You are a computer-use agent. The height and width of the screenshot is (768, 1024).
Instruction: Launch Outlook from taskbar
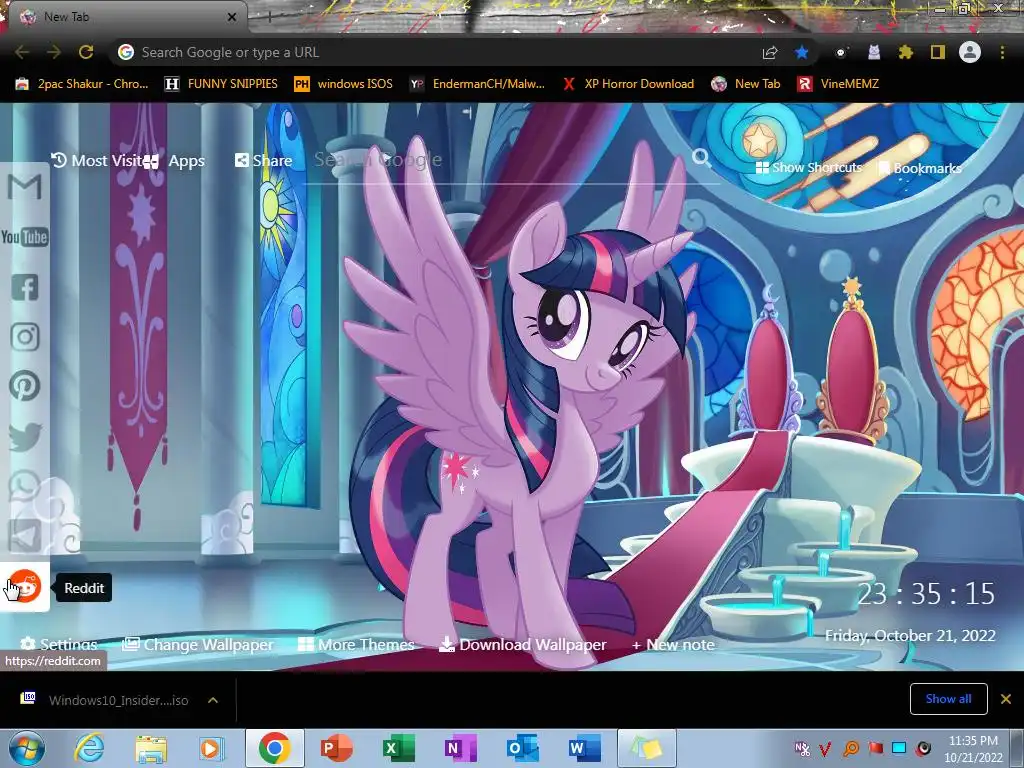(522, 748)
